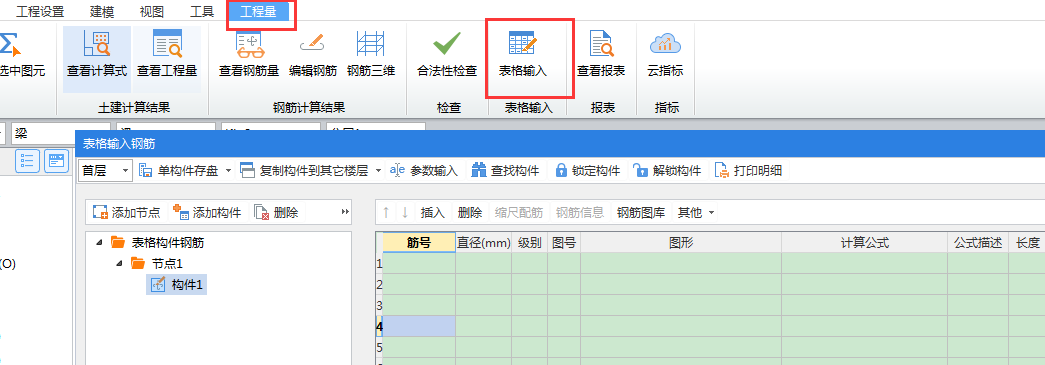The height and width of the screenshot is (365, 1045).
Task: Expand the tree toolbar overflow chevron
Action: [x=345, y=212]
